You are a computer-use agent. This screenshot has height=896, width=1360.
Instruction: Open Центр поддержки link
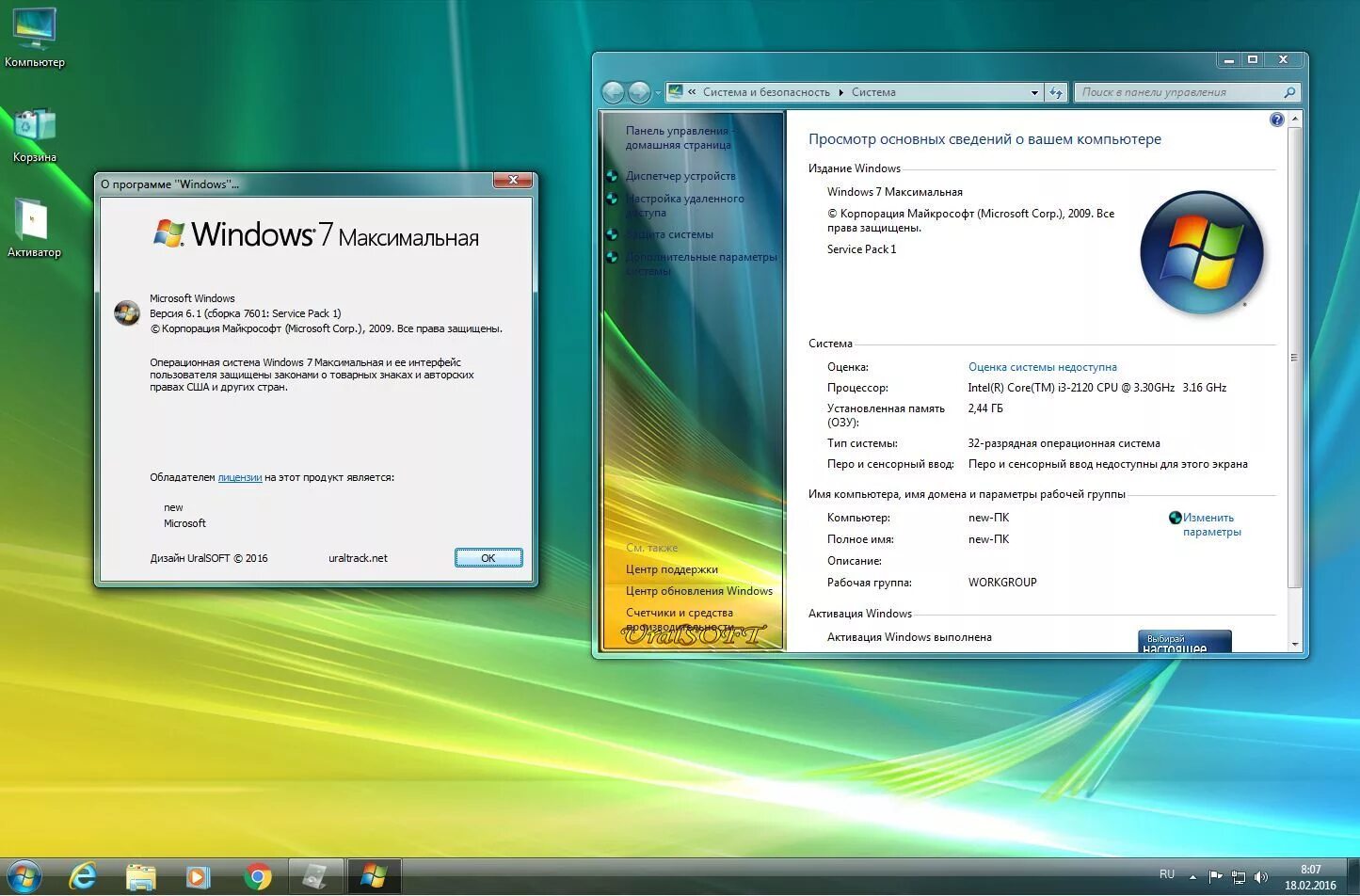coord(672,569)
